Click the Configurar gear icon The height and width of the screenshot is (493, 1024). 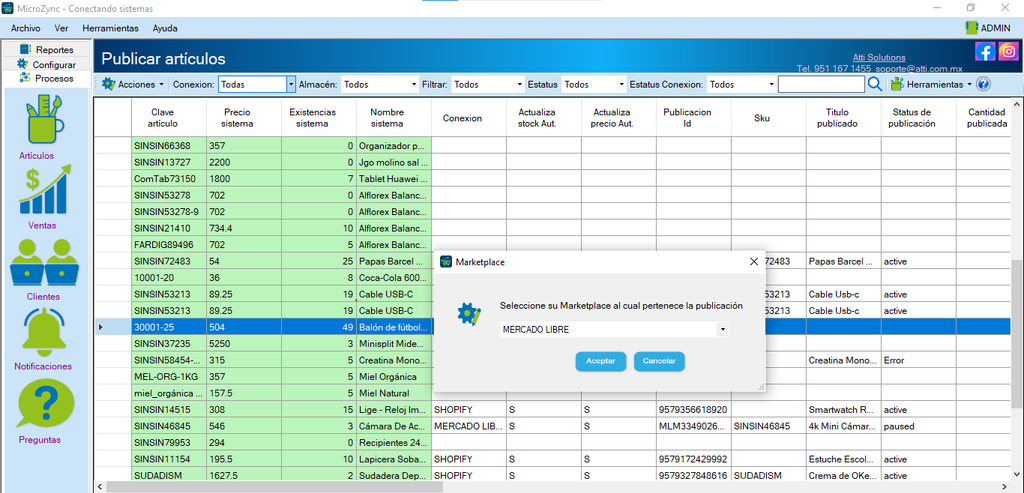(x=23, y=64)
